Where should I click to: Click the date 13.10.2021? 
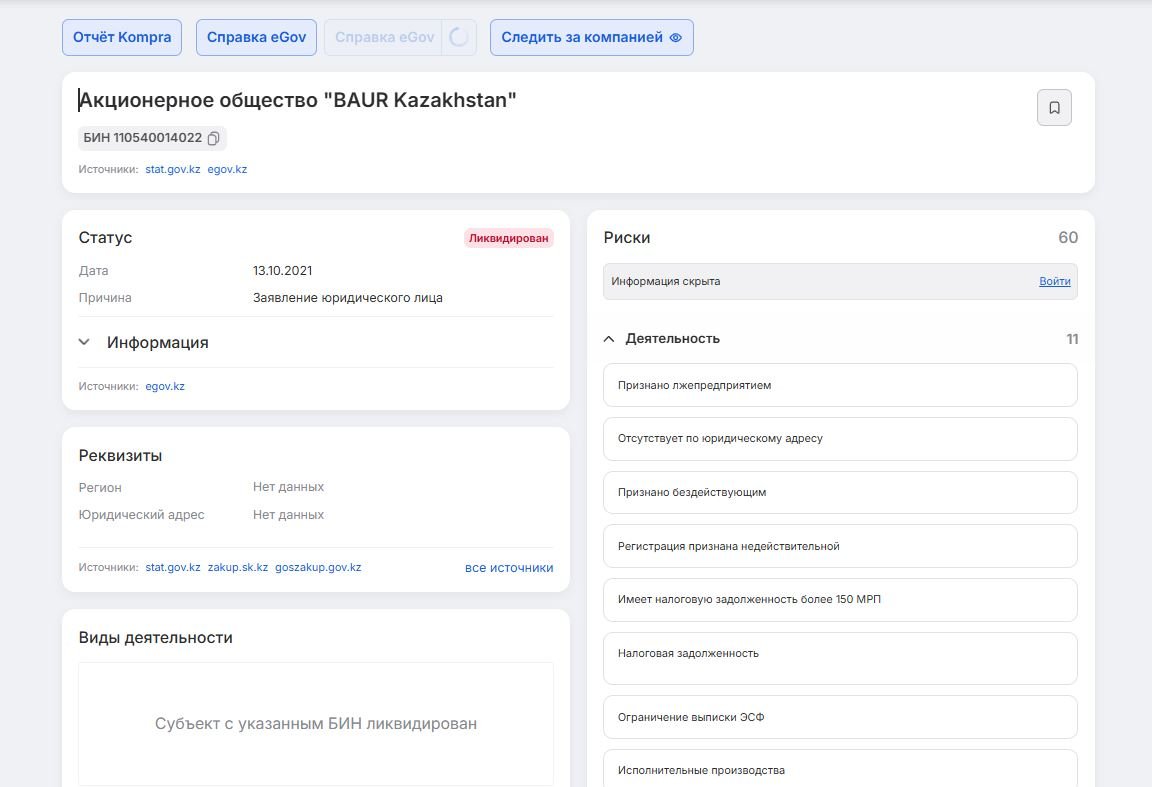coord(283,270)
